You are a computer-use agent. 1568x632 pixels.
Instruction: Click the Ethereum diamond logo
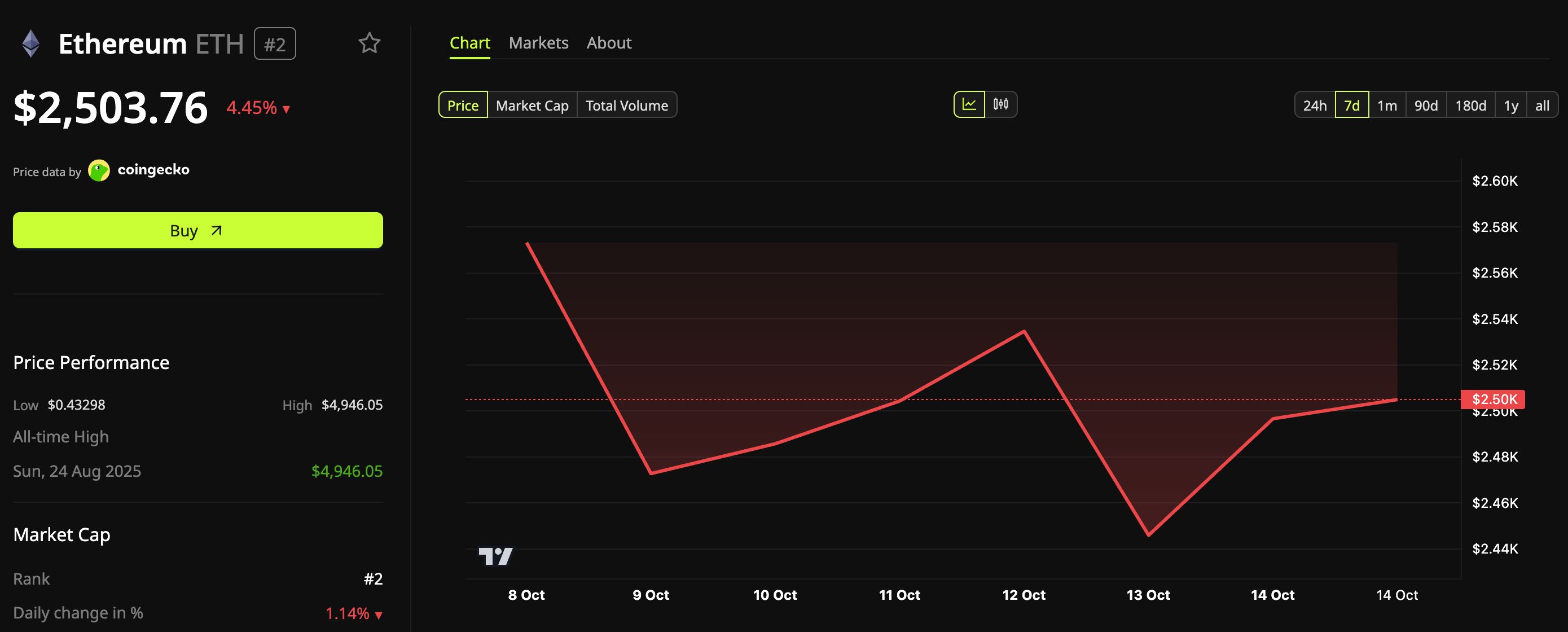[31, 44]
